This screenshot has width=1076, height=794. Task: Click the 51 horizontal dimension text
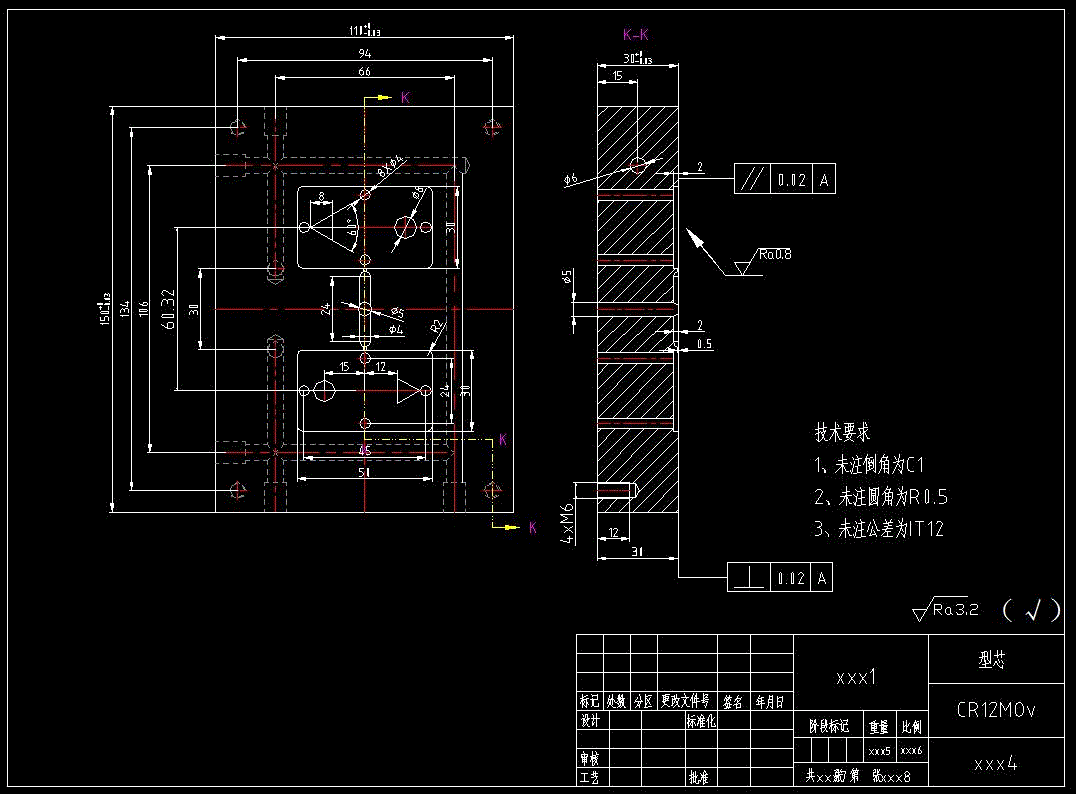[364, 472]
